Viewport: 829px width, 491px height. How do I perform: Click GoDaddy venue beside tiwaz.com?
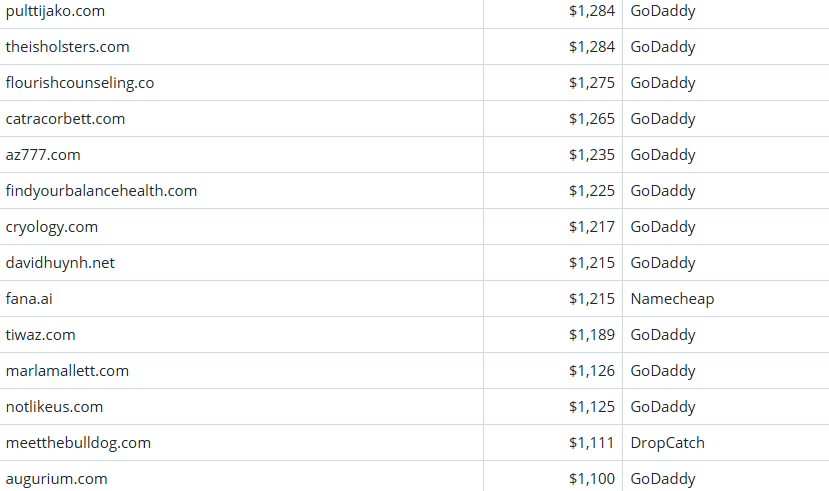662,335
